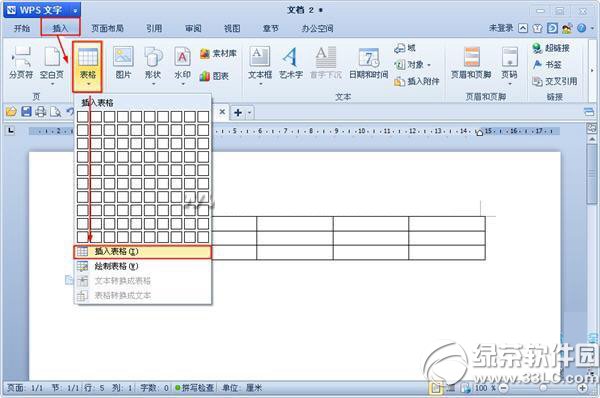Insert a Chart (图表)
600x398 pixels.
tap(214, 76)
